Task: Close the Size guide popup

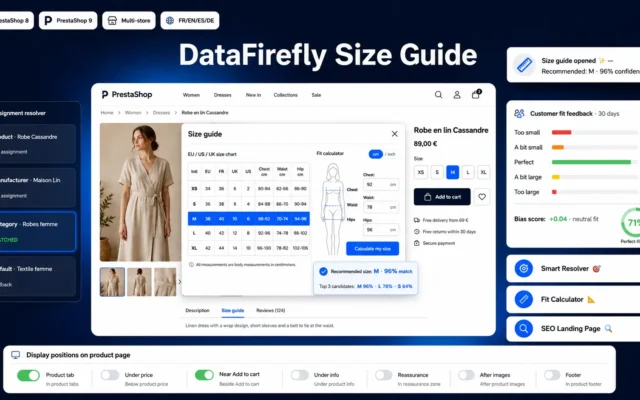Action: [394, 134]
